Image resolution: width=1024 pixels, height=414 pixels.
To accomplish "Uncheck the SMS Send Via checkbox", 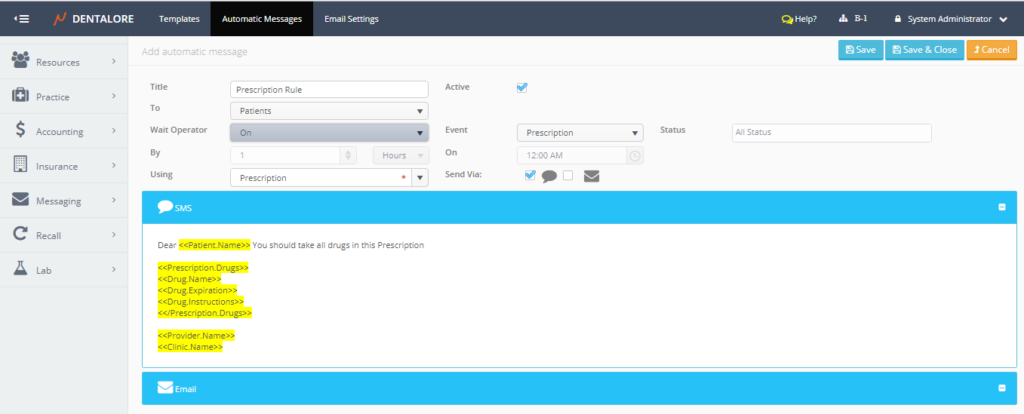I will [530, 176].
